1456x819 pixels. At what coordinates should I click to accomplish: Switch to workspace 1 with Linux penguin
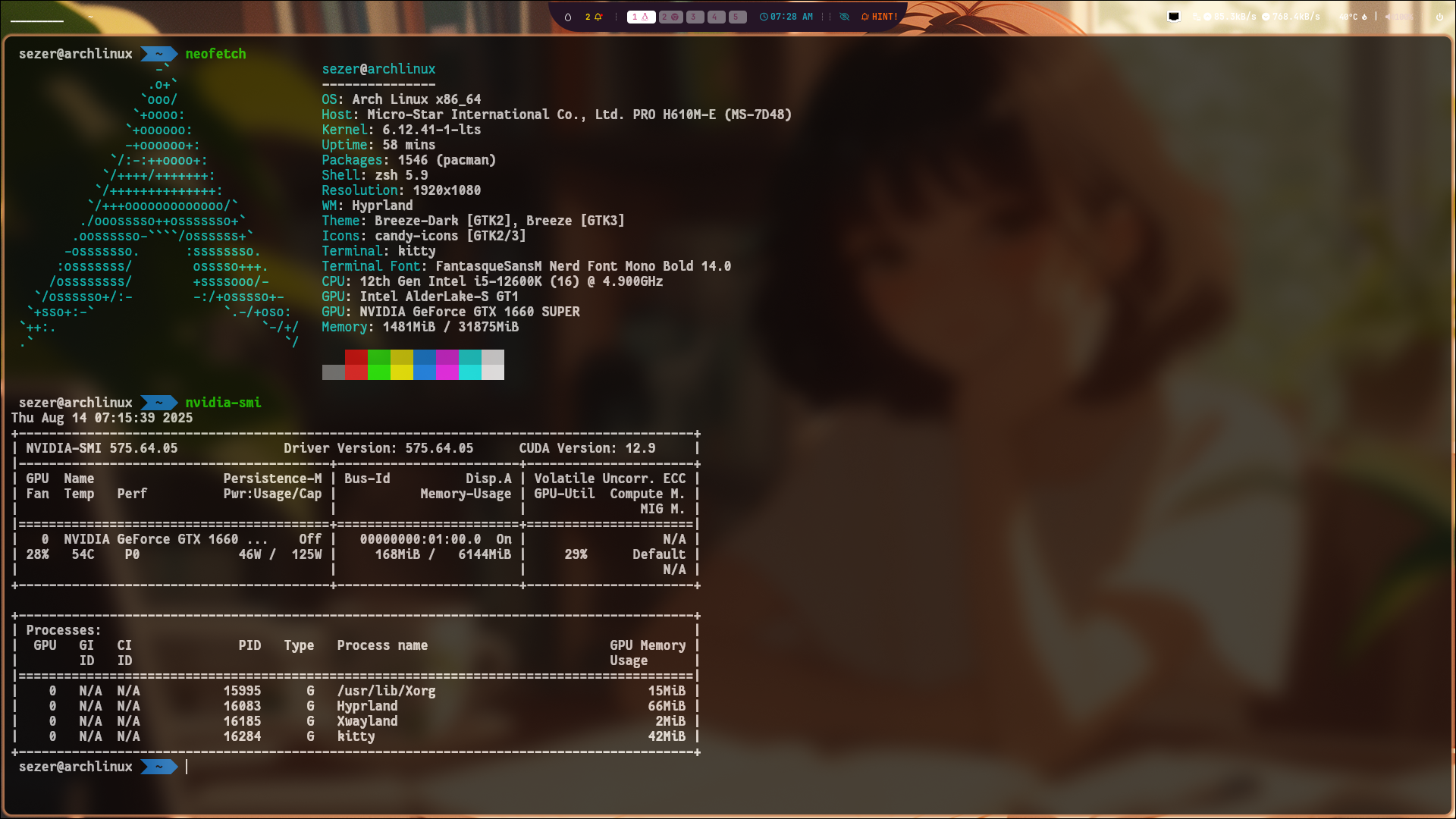point(641,17)
